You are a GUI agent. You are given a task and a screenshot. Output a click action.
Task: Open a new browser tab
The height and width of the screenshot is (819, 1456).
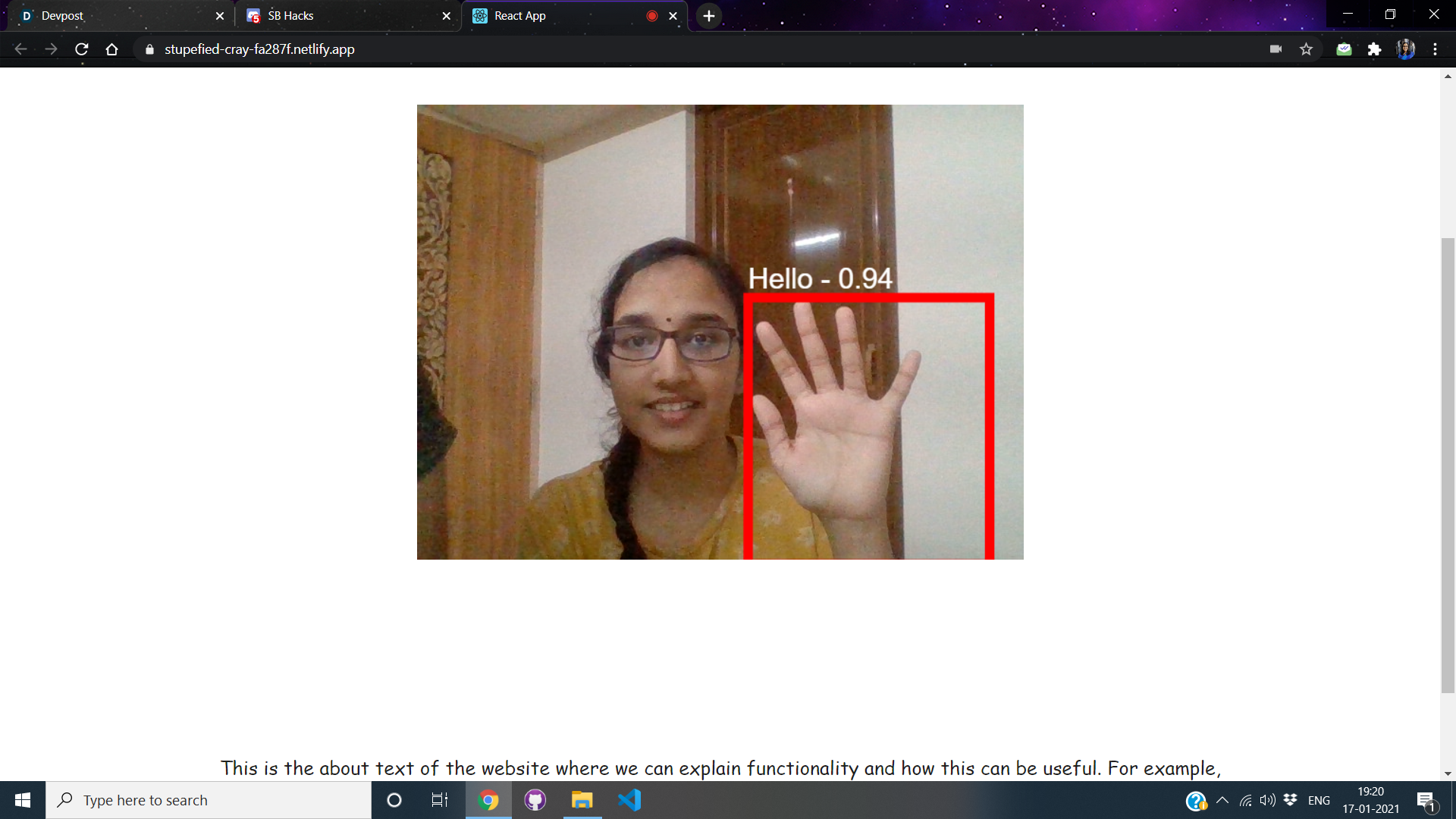click(x=708, y=16)
